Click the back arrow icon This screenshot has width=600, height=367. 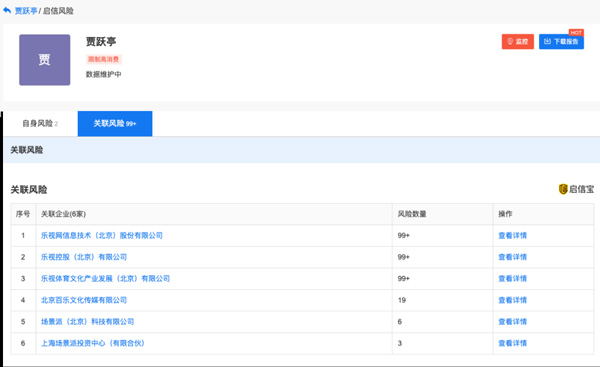7,11
